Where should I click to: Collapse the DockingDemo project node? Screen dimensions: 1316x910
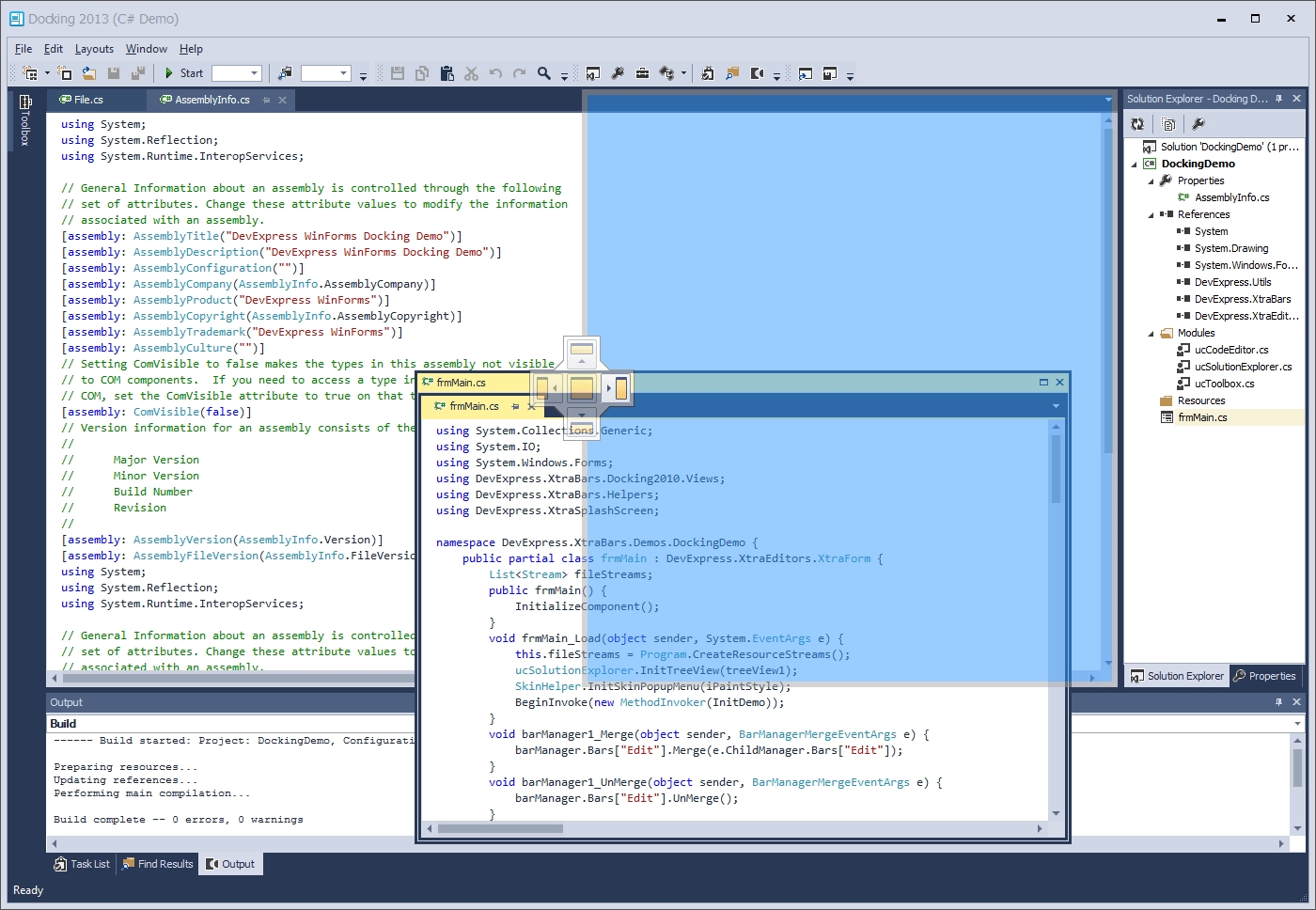pos(1135,164)
